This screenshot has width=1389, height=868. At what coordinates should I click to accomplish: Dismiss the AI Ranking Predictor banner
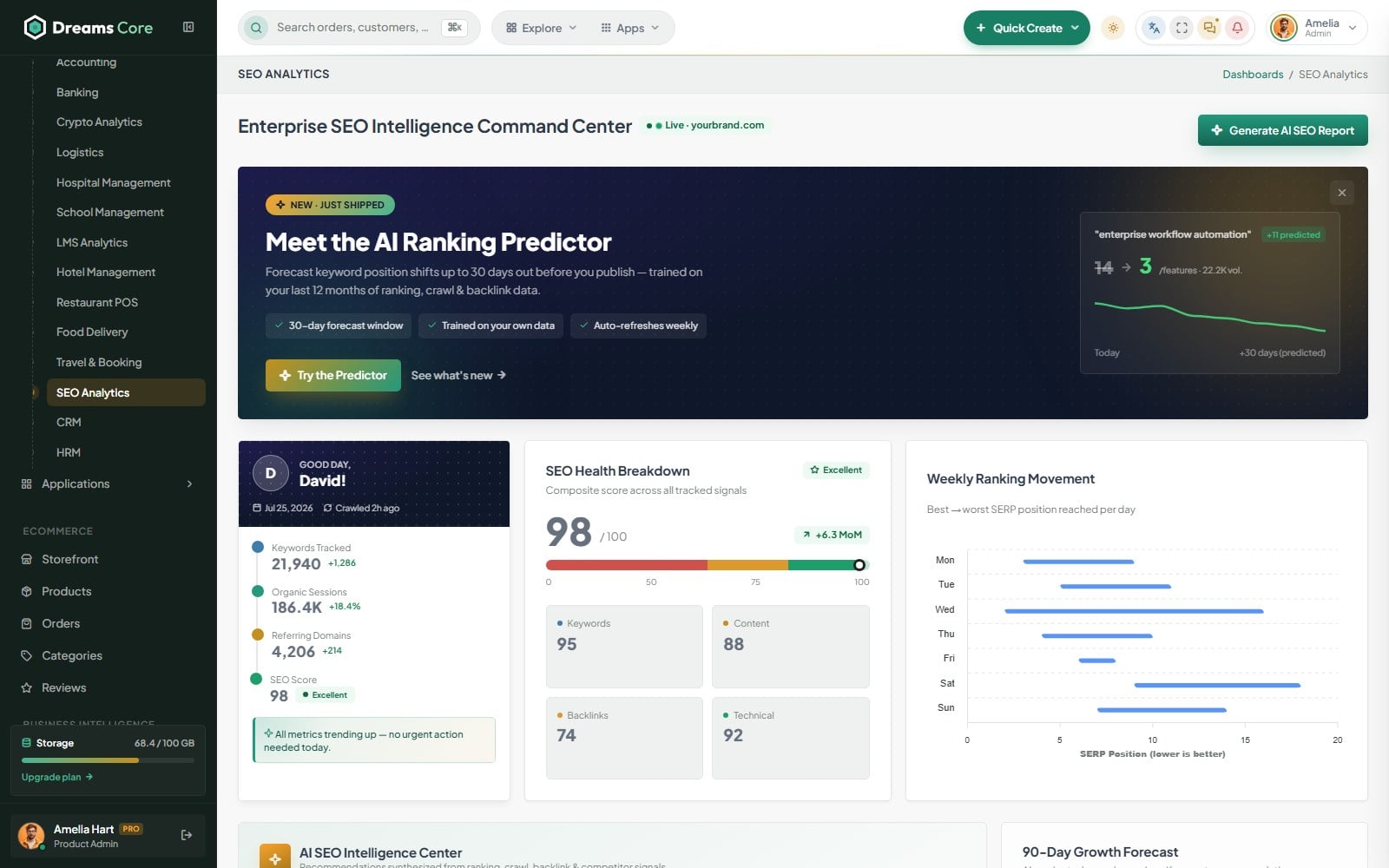tap(1342, 193)
